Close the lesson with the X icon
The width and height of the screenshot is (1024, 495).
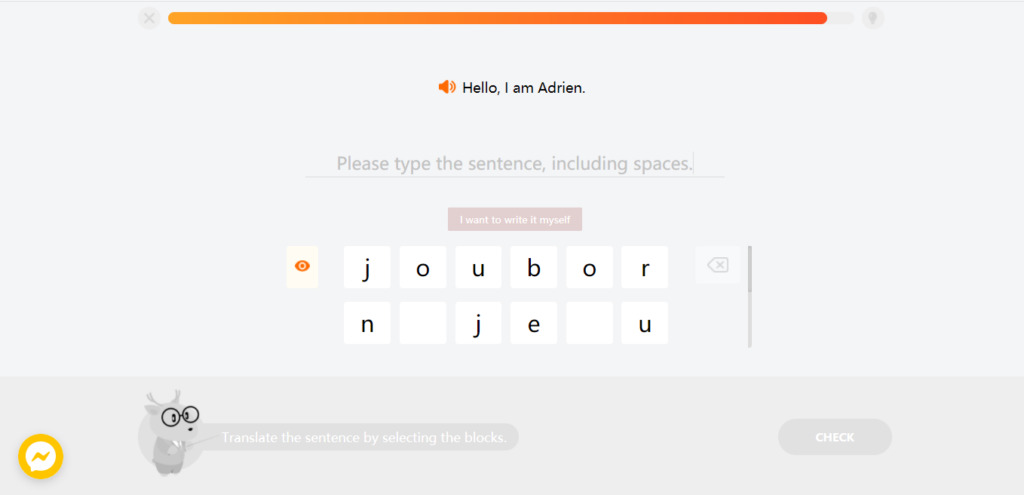tap(150, 18)
